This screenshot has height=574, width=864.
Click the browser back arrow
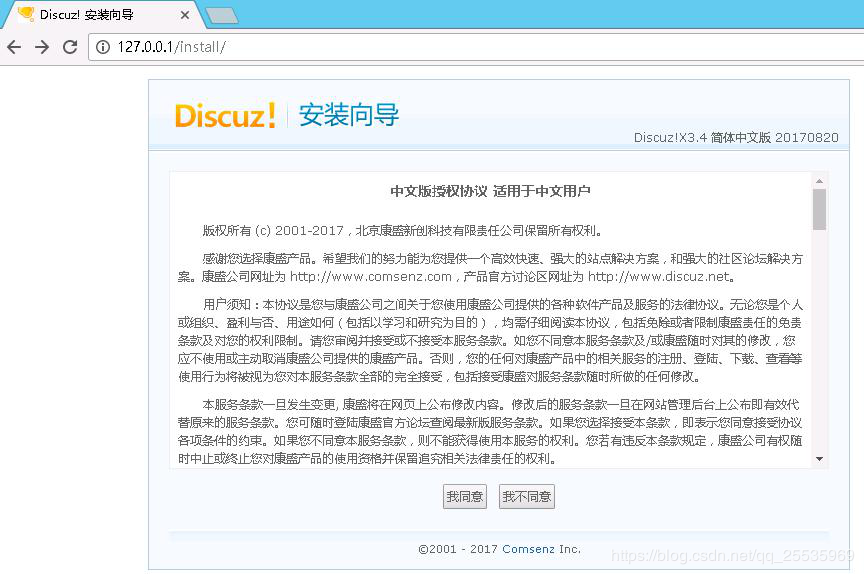14,47
